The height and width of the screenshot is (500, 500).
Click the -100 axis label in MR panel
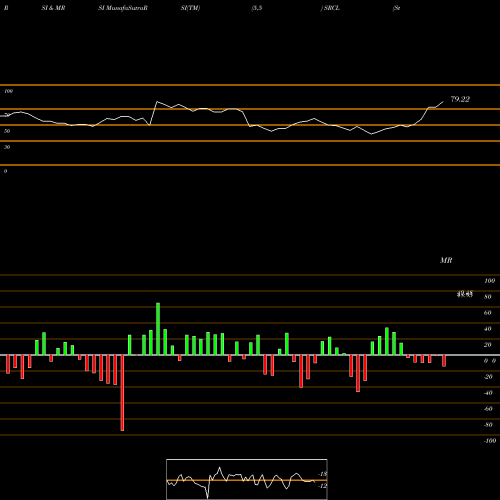490,441
